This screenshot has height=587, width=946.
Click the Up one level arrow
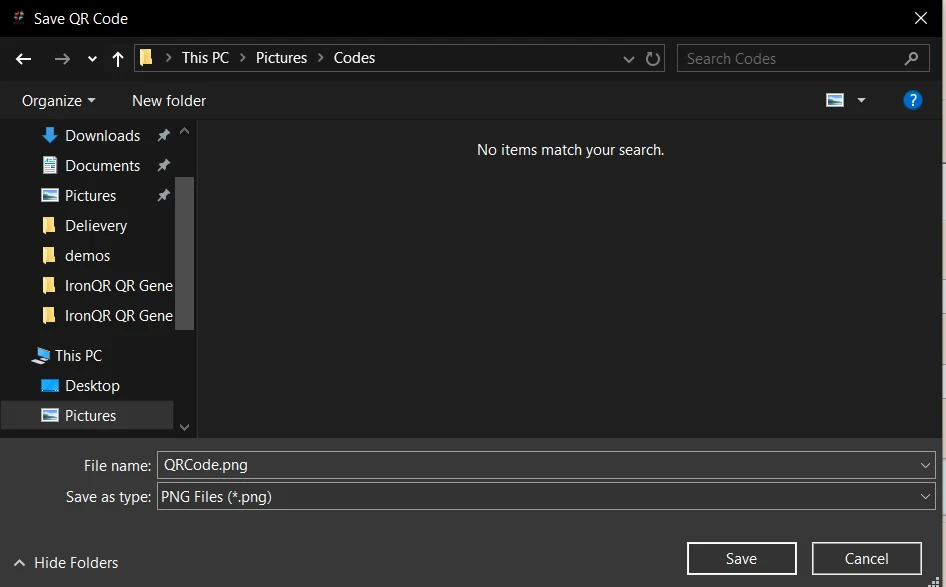118,59
